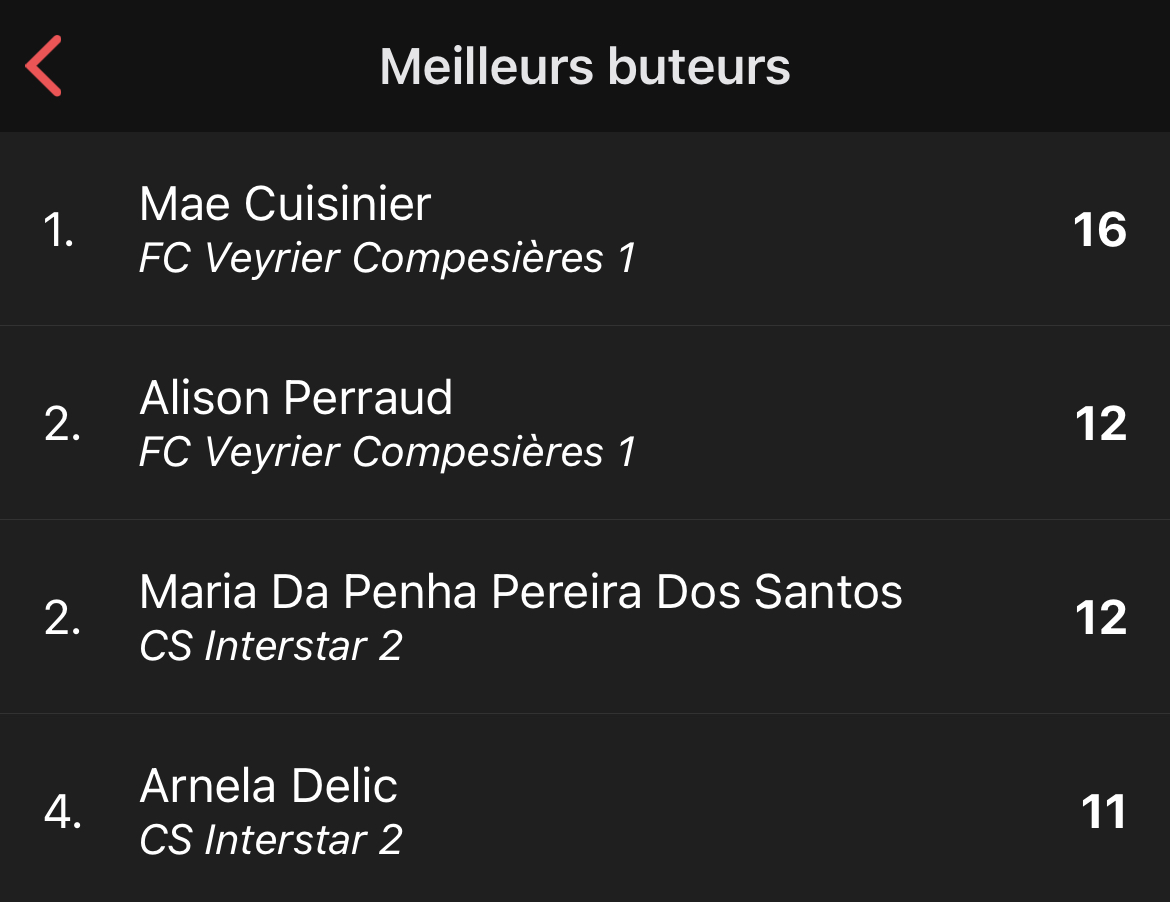Open Maria Da Penha Pereira Dos Santos
Image resolution: width=1170 pixels, height=902 pixels.
(x=520, y=592)
